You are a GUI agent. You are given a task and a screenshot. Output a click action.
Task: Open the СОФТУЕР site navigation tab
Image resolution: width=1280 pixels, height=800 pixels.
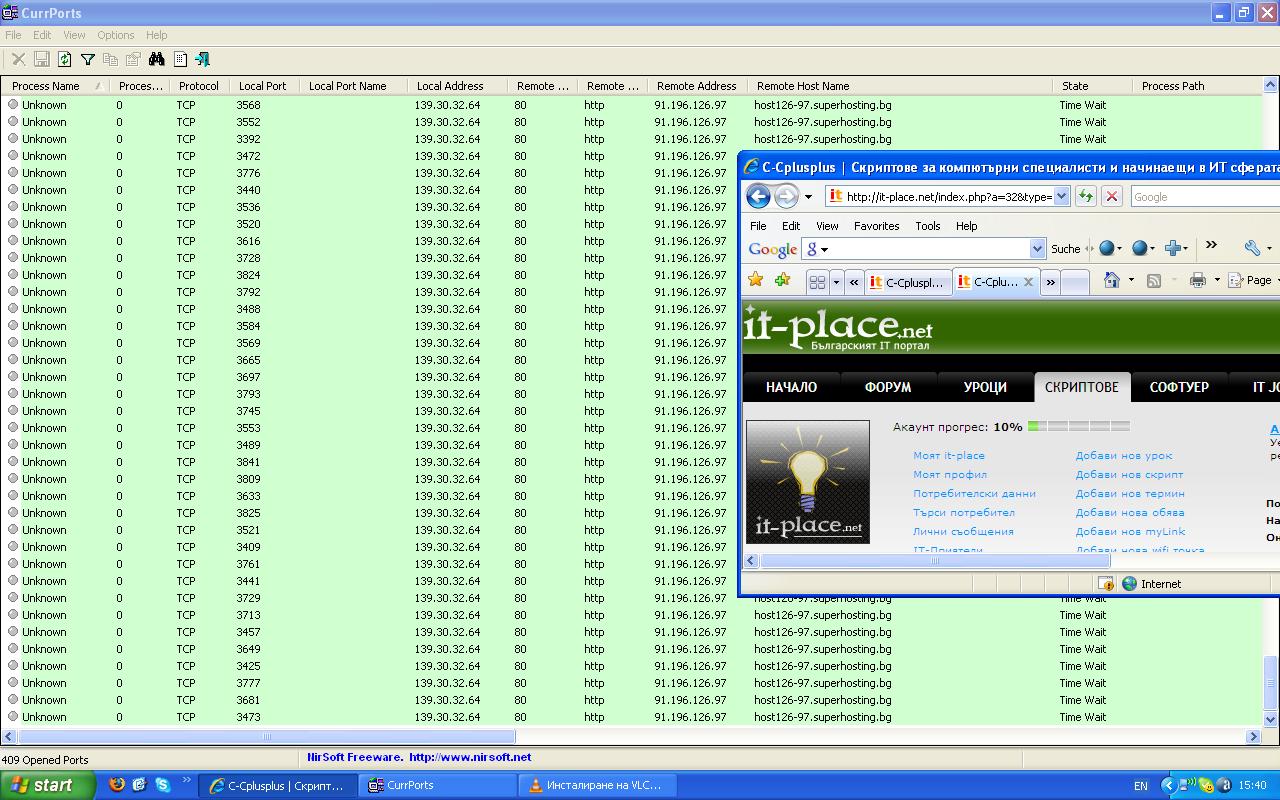1179,387
